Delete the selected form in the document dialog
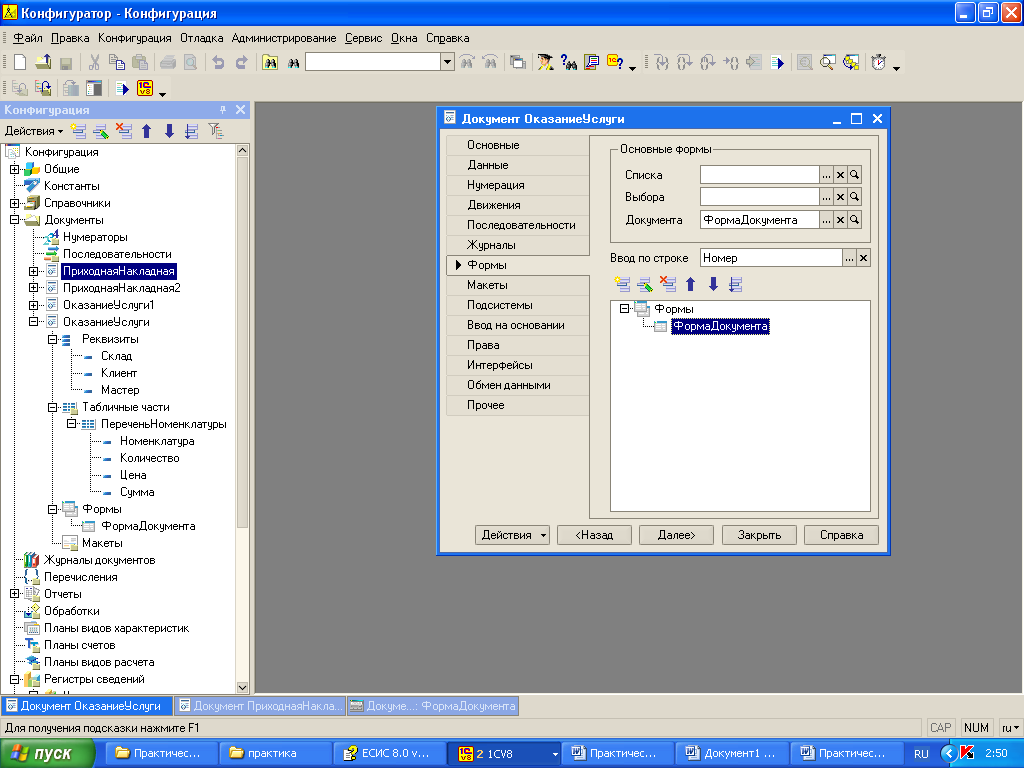 click(x=668, y=284)
